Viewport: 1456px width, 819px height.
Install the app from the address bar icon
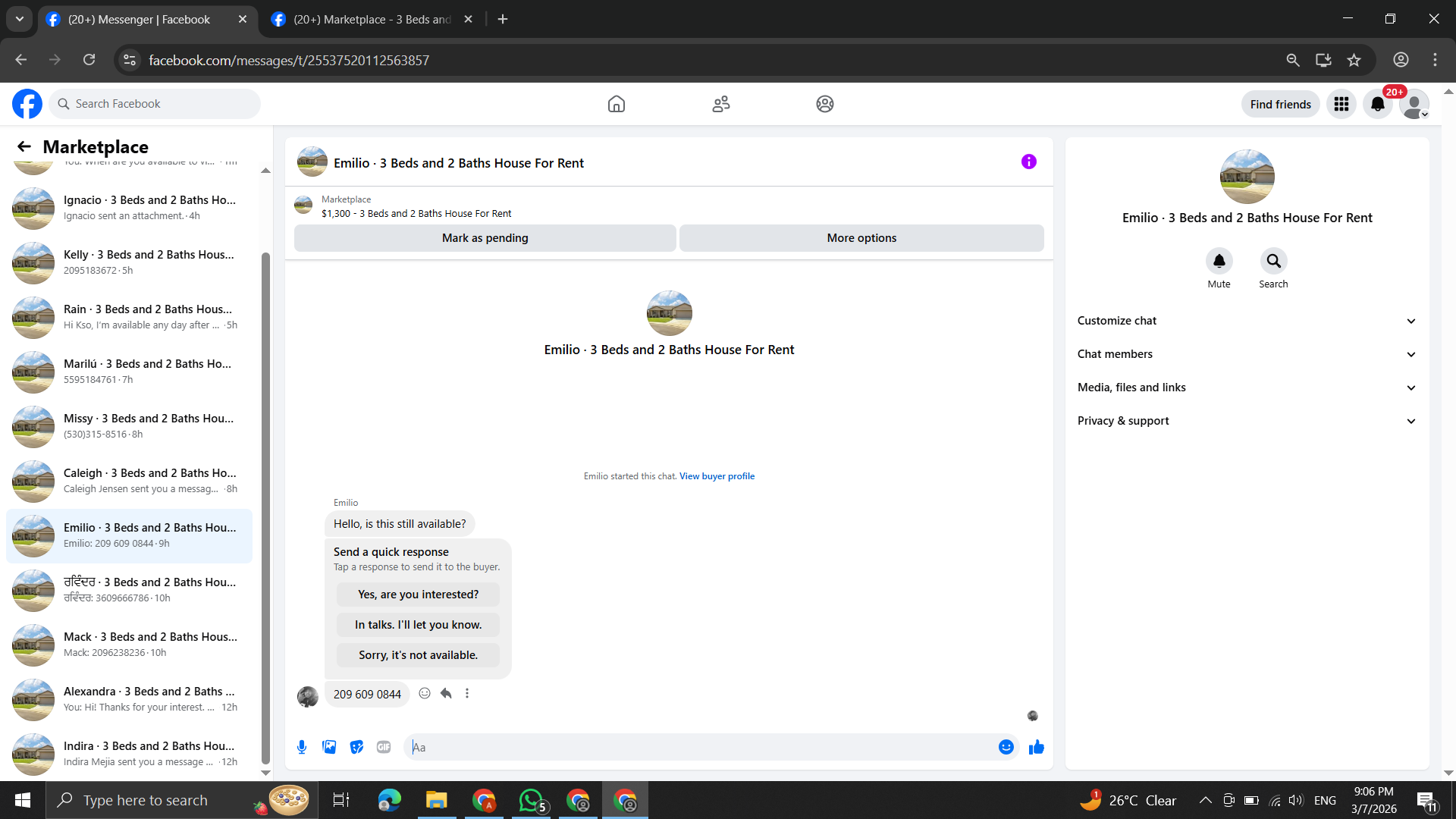click(1323, 60)
